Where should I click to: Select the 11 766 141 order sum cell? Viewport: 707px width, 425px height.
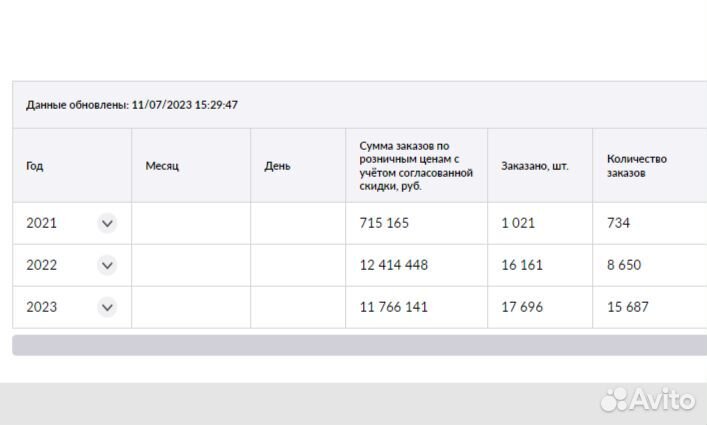coord(393,308)
